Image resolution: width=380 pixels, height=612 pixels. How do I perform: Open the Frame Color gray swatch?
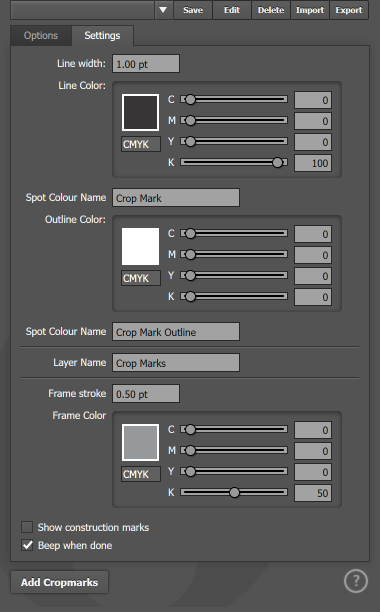click(140, 443)
